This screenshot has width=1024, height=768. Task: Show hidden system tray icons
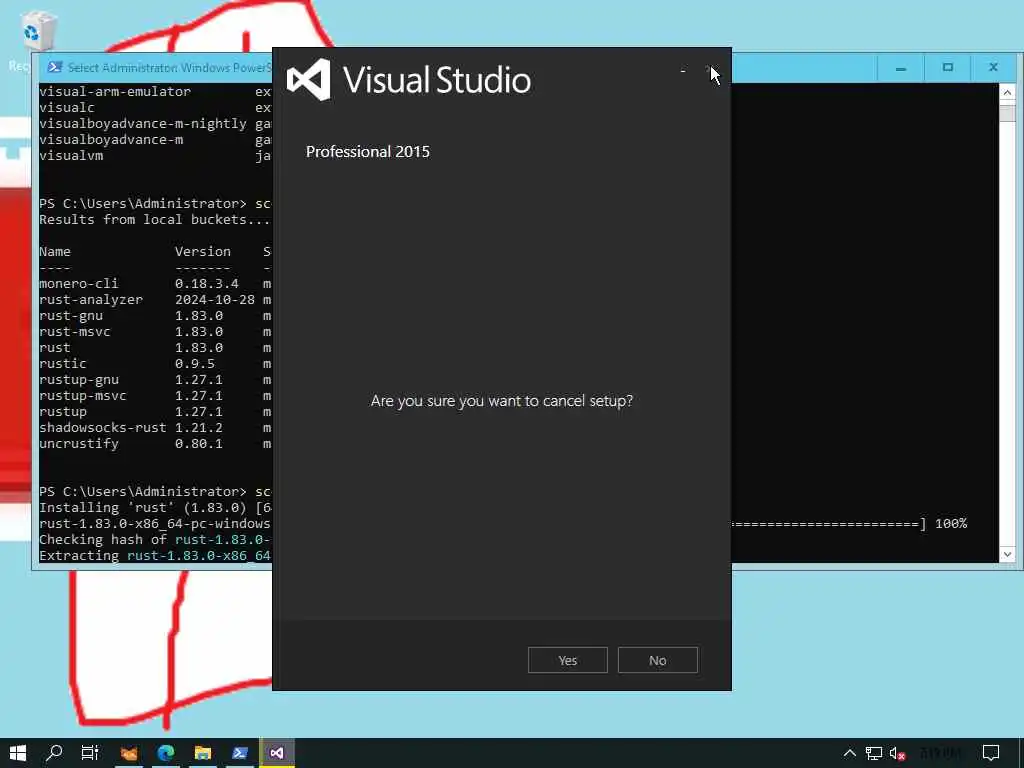tap(849, 754)
